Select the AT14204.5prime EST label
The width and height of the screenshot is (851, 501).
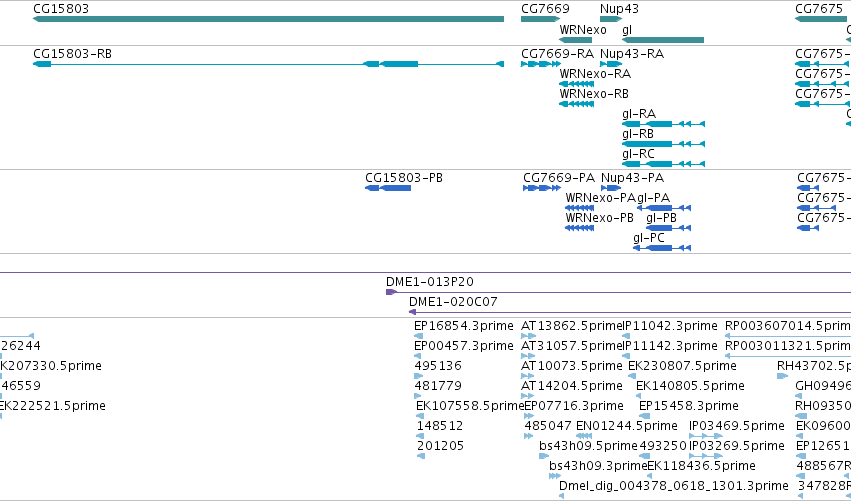[571, 386]
